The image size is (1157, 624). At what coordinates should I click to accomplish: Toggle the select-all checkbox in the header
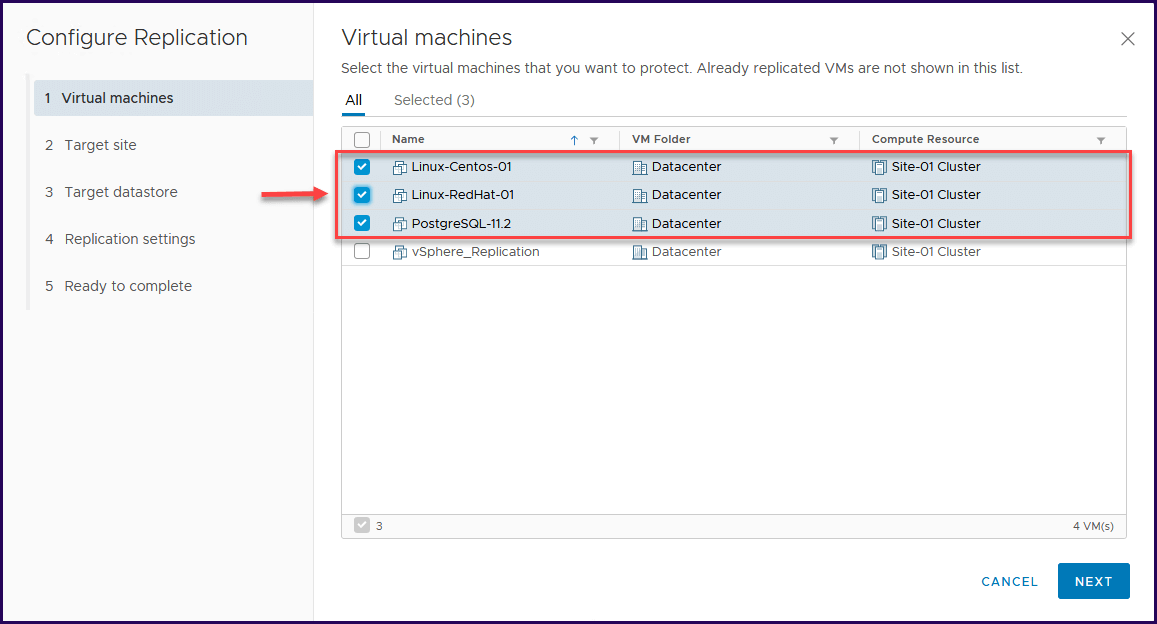[x=362, y=139]
